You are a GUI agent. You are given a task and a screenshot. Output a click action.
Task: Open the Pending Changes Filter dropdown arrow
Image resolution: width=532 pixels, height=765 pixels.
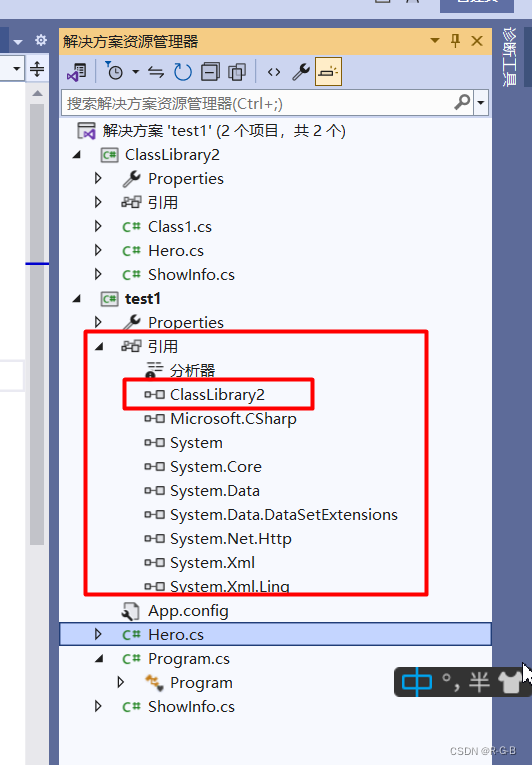tap(135, 72)
